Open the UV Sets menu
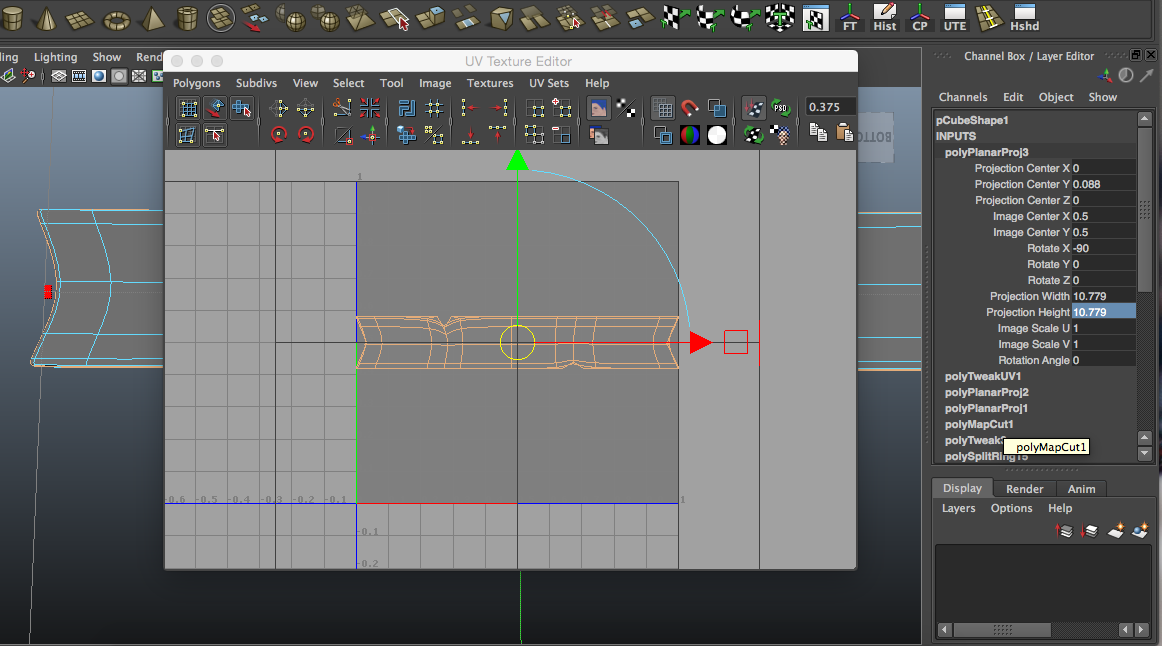This screenshot has height=646, width=1162. coord(548,83)
